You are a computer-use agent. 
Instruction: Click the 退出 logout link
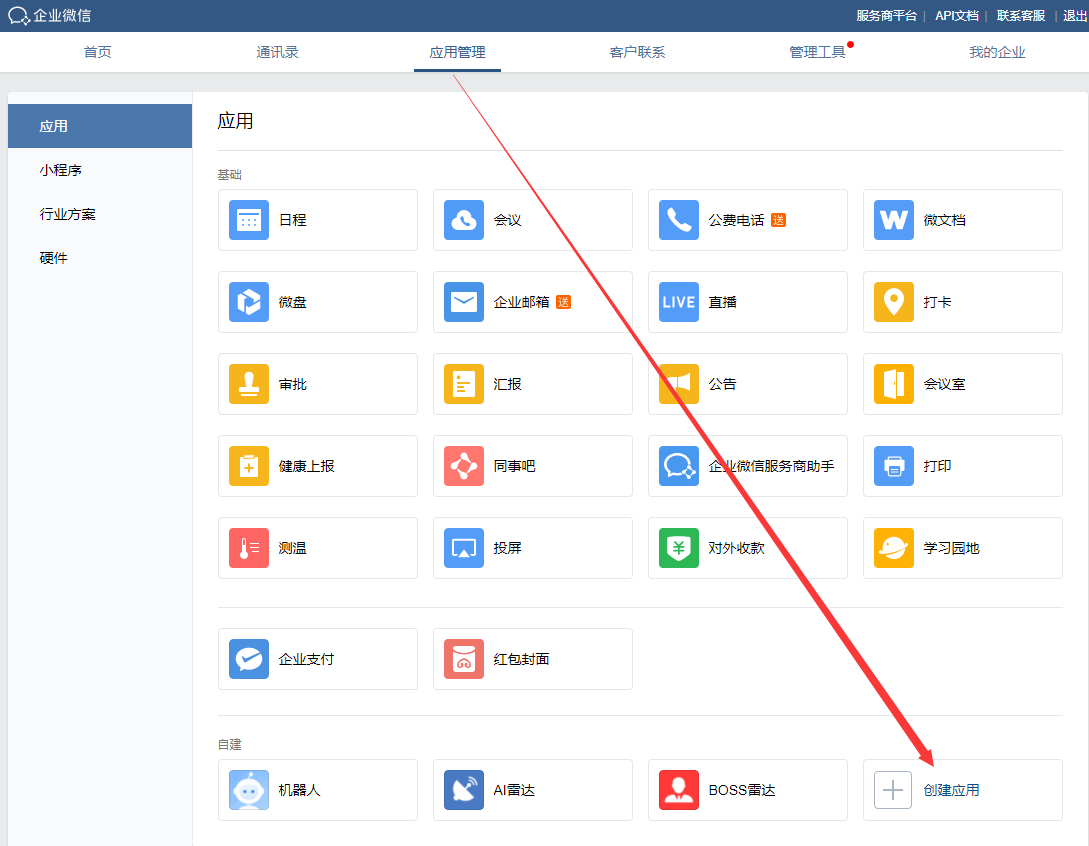(x=1075, y=15)
